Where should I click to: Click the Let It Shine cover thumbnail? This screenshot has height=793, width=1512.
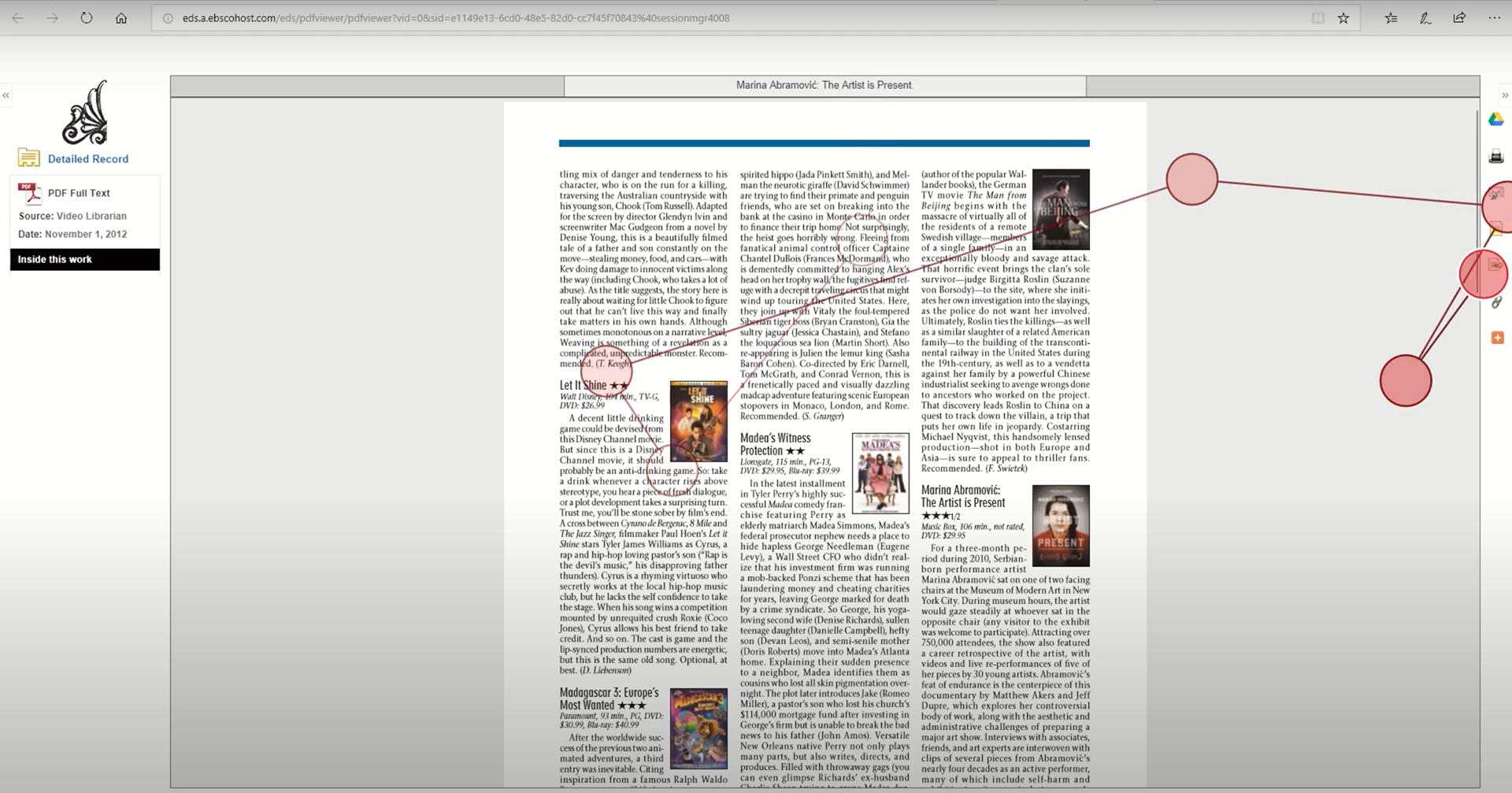pyautogui.click(x=699, y=421)
